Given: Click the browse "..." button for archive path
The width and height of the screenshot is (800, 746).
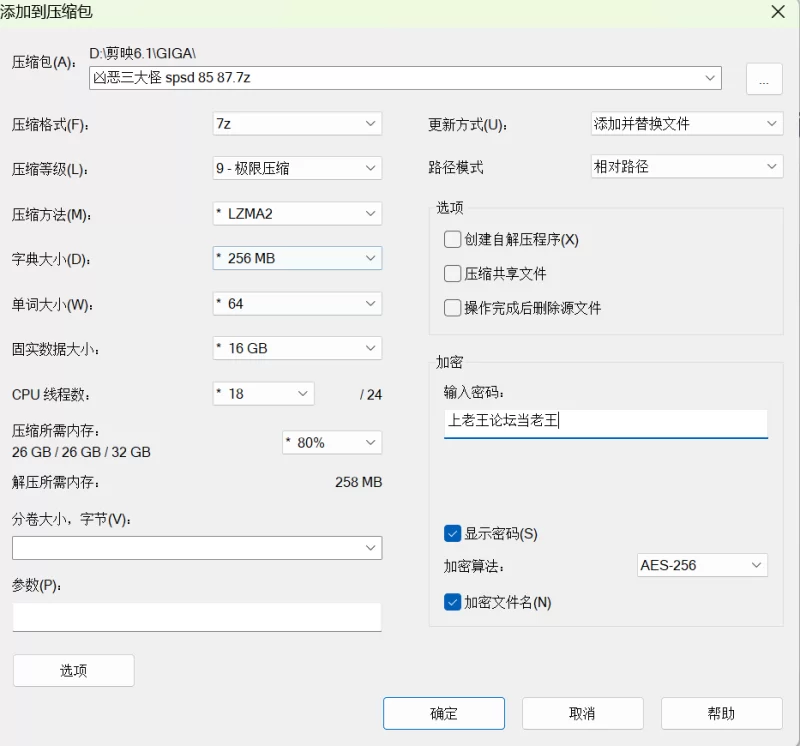Looking at the screenshot, I should (x=764, y=79).
